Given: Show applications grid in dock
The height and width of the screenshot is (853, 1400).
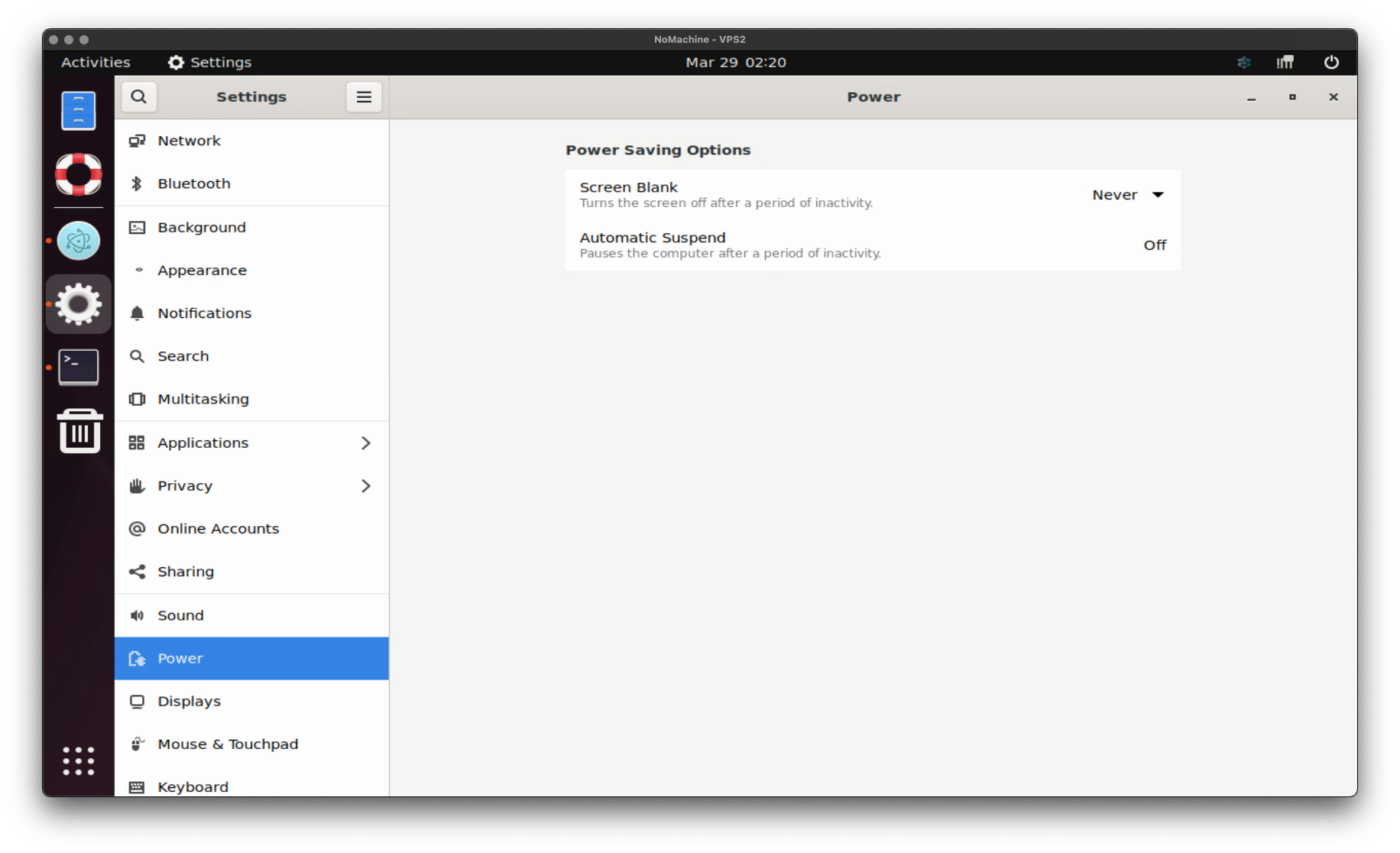Looking at the screenshot, I should tap(79, 761).
